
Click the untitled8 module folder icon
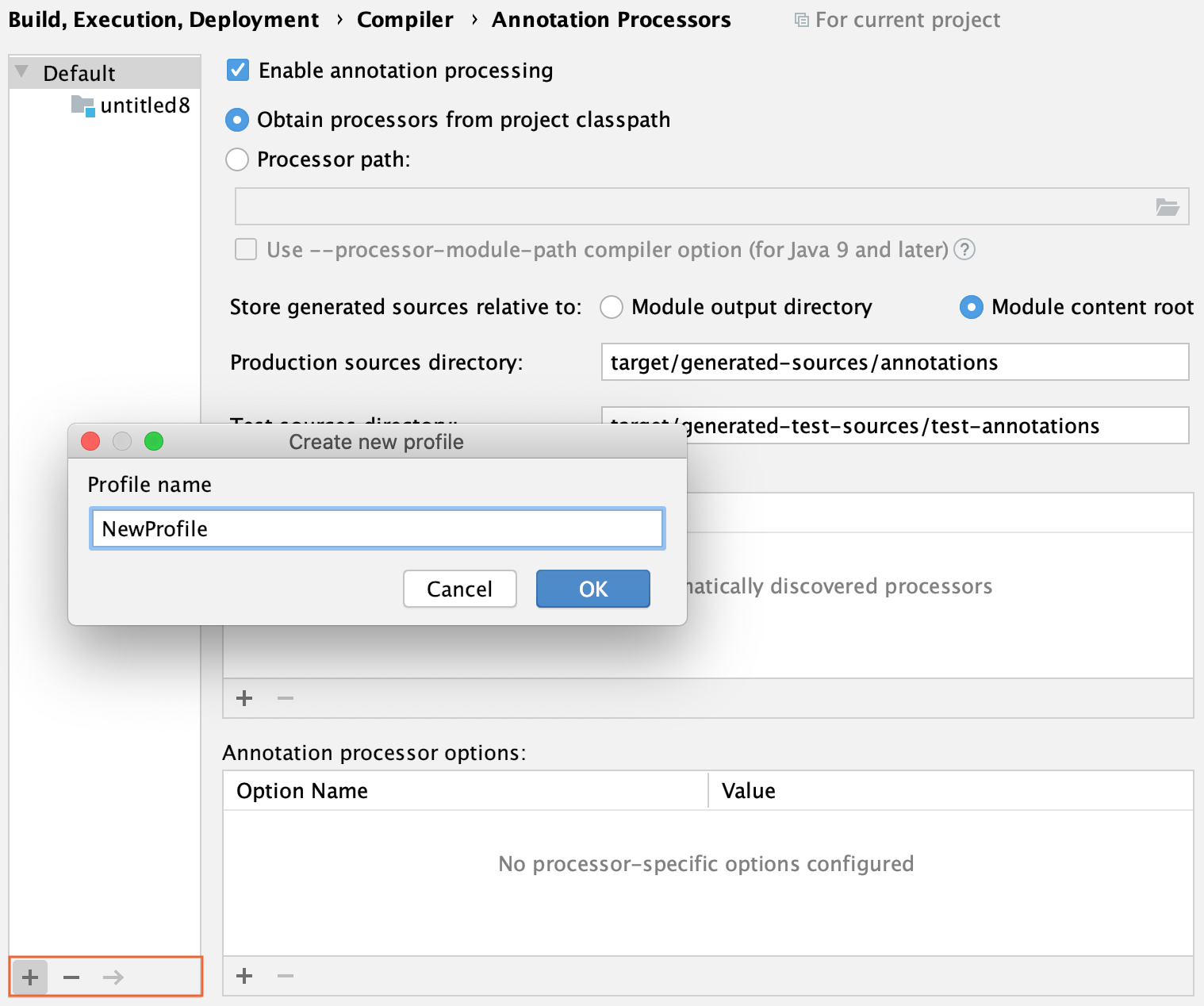pos(82,106)
